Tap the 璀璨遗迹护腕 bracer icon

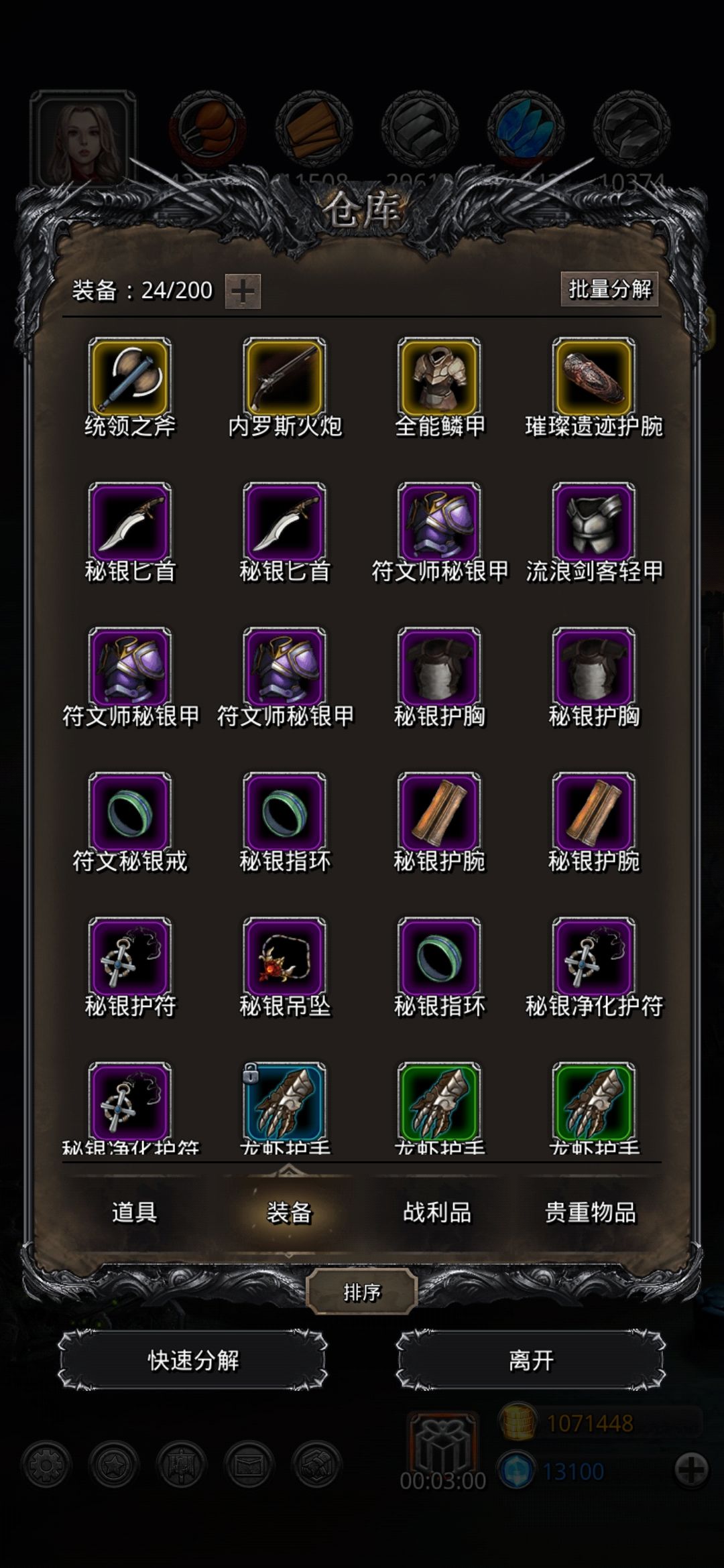coord(593,378)
